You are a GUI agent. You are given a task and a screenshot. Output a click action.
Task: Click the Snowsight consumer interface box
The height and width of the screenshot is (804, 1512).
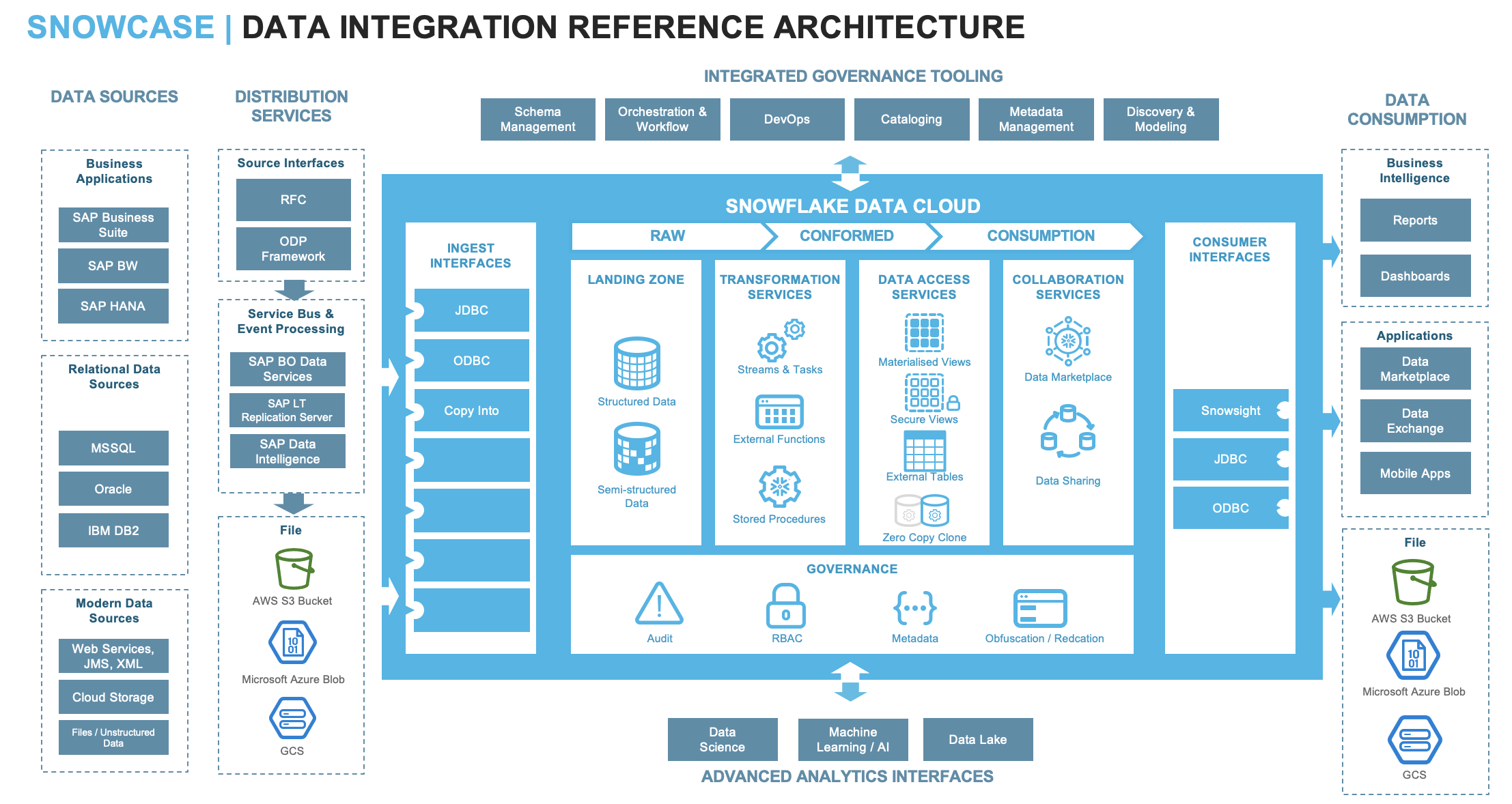tap(1230, 410)
